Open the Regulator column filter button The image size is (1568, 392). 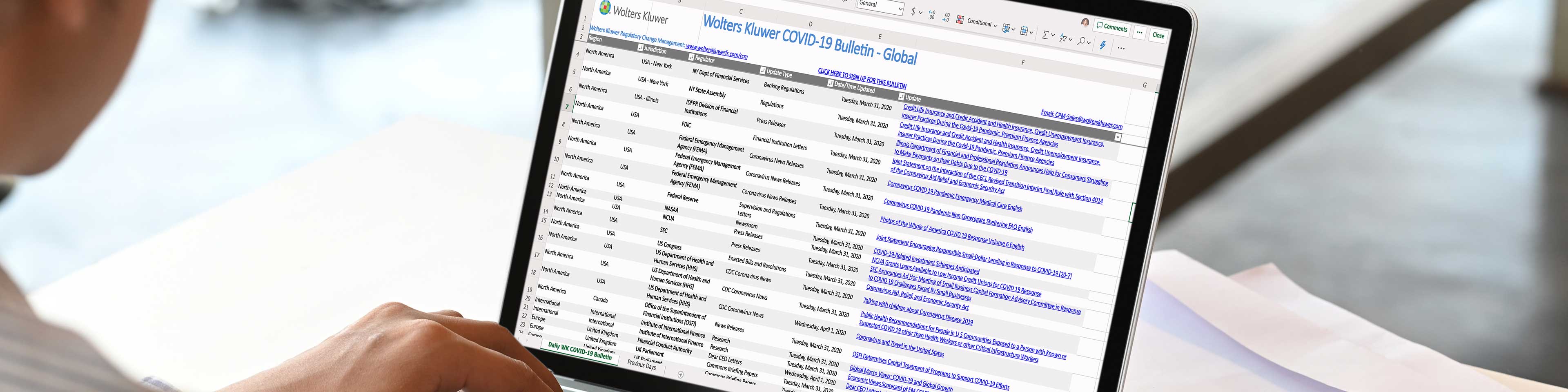(763, 71)
